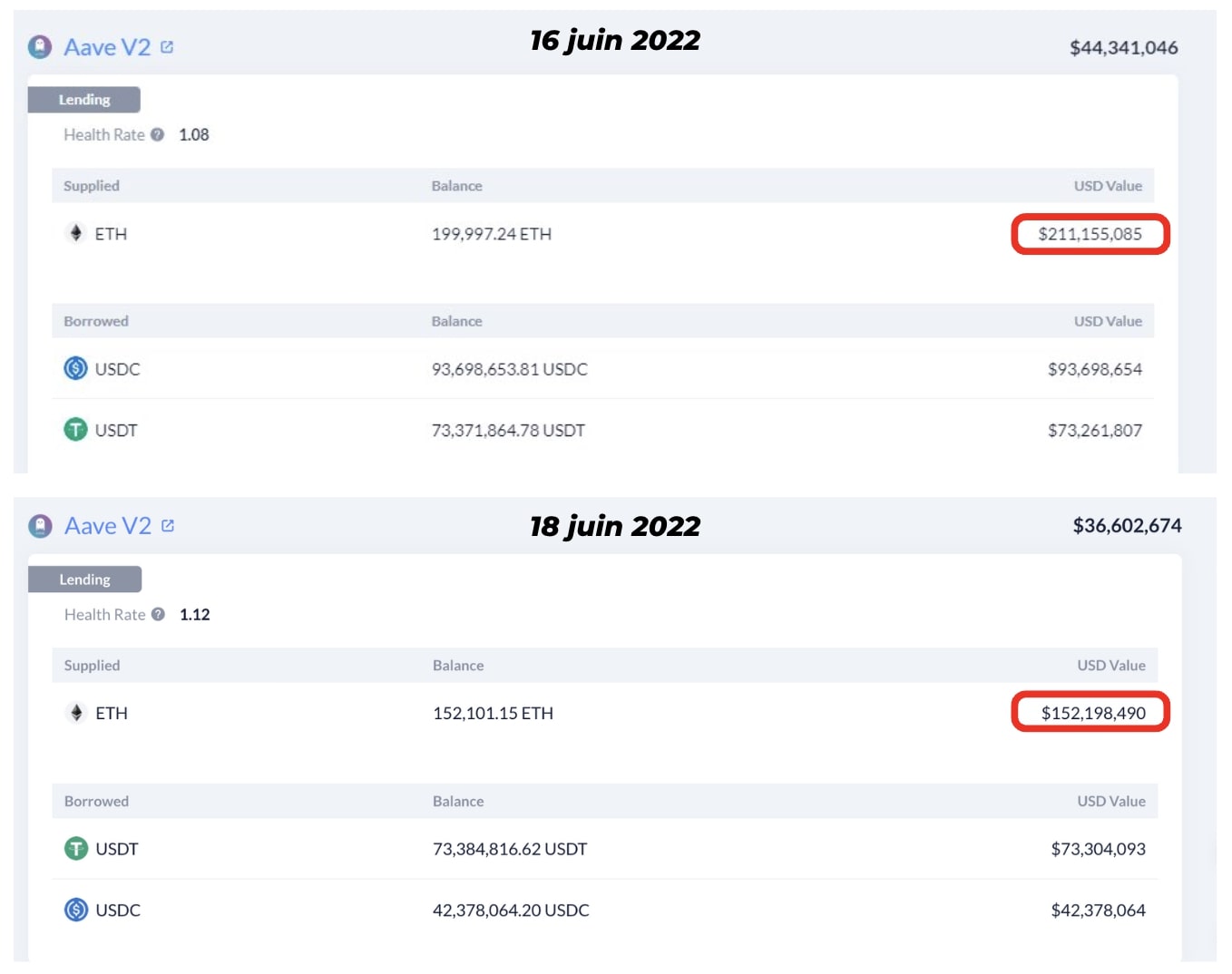Click the USDT coin icon in the bottom Borrowed list

77,849
